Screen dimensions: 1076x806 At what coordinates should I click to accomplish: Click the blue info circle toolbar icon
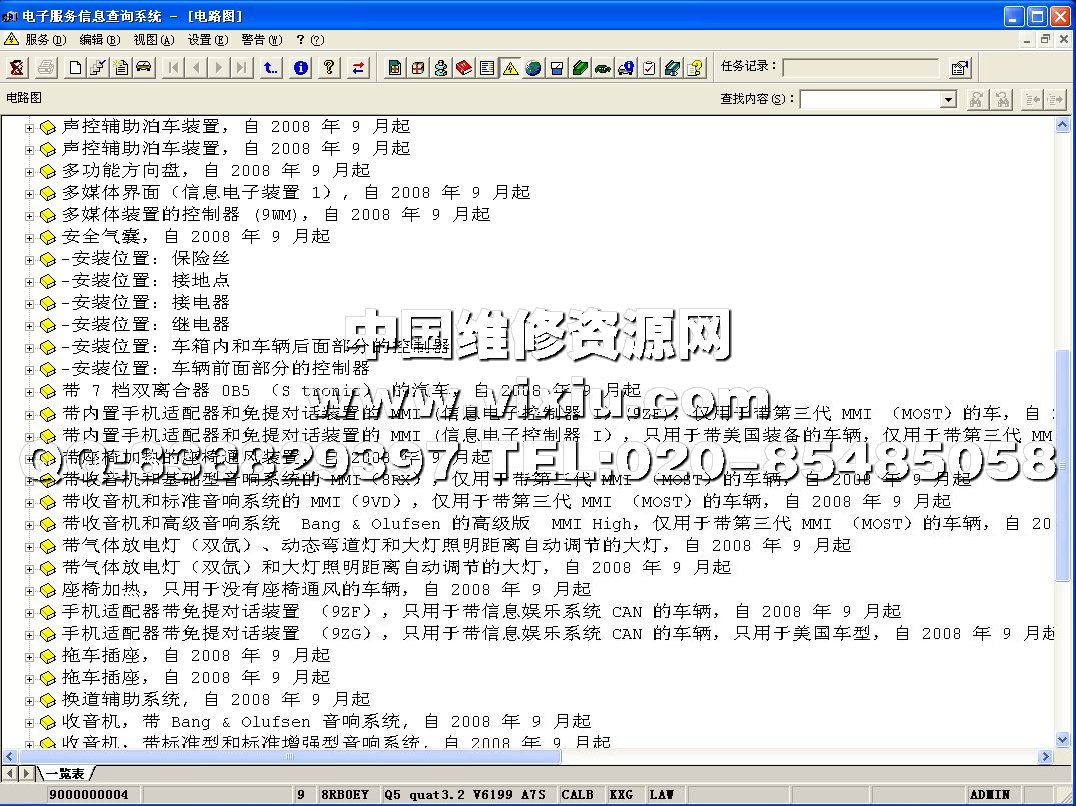coord(300,68)
